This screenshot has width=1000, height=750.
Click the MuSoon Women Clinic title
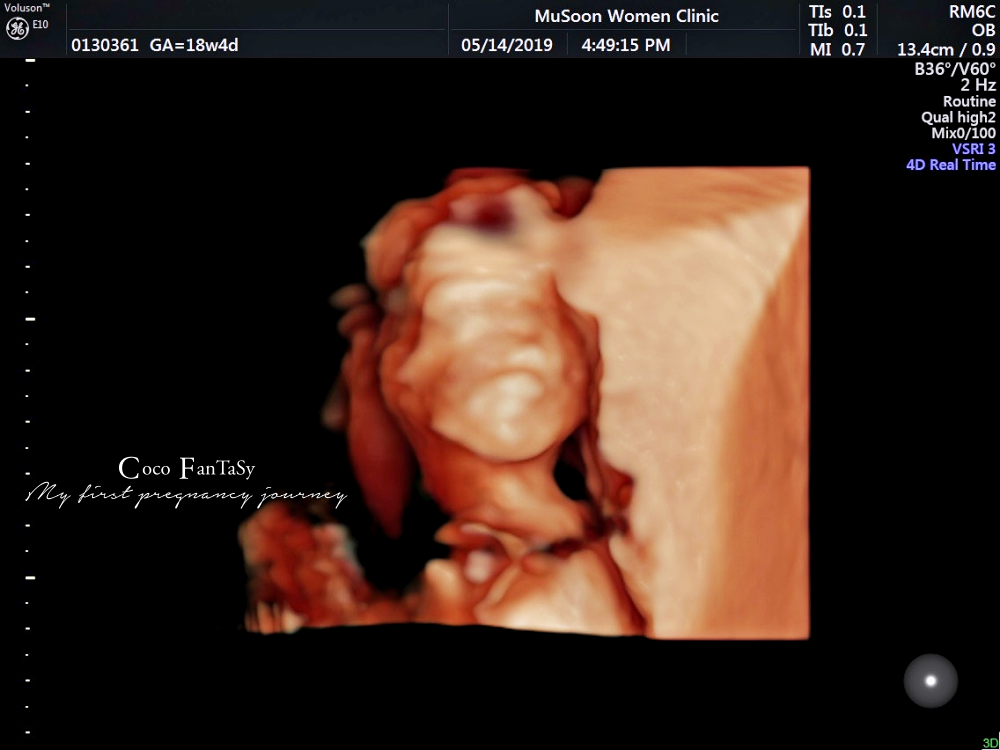point(626,16)
